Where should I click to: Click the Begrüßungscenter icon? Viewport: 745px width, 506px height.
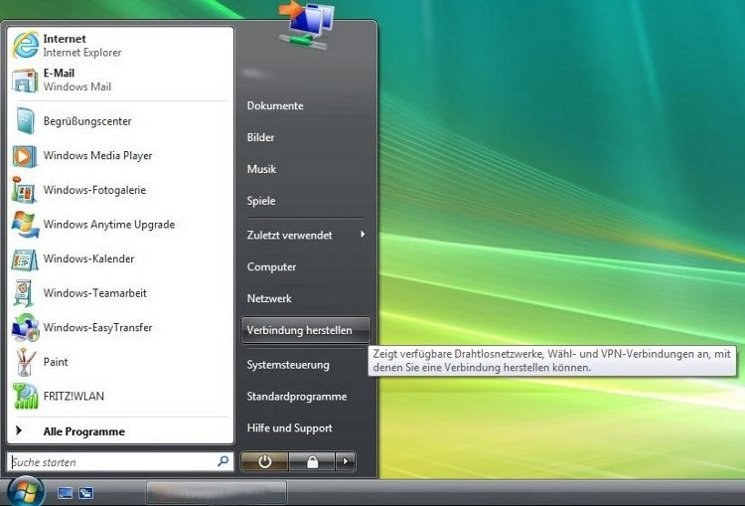pos(25,121)
